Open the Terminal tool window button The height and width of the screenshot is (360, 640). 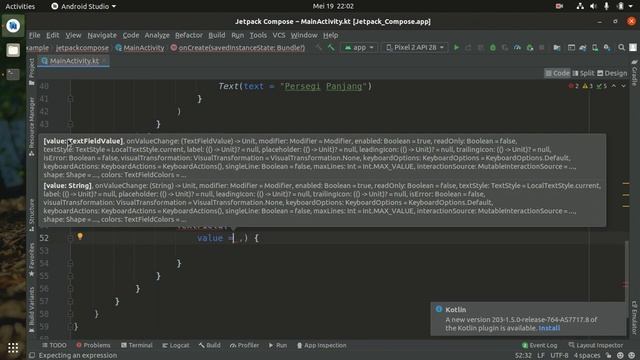click(x=136, y=345)
